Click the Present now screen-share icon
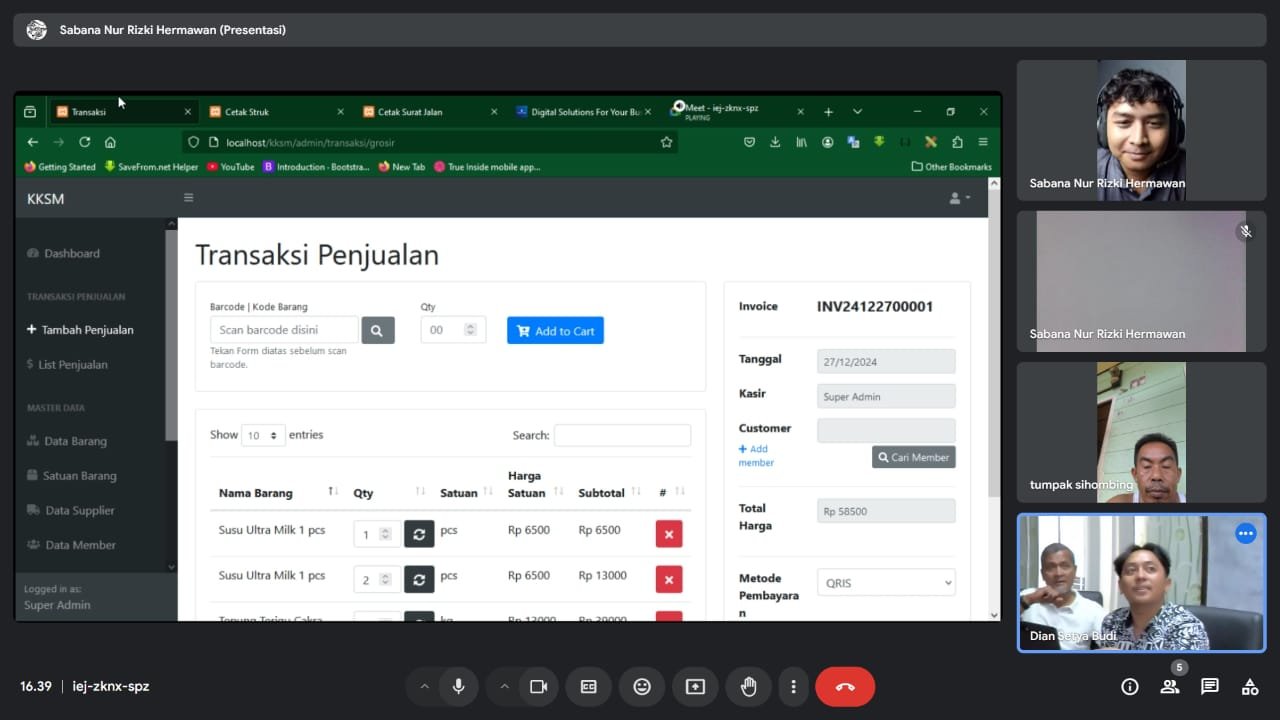1280x720 pixels. coord(695,687)
